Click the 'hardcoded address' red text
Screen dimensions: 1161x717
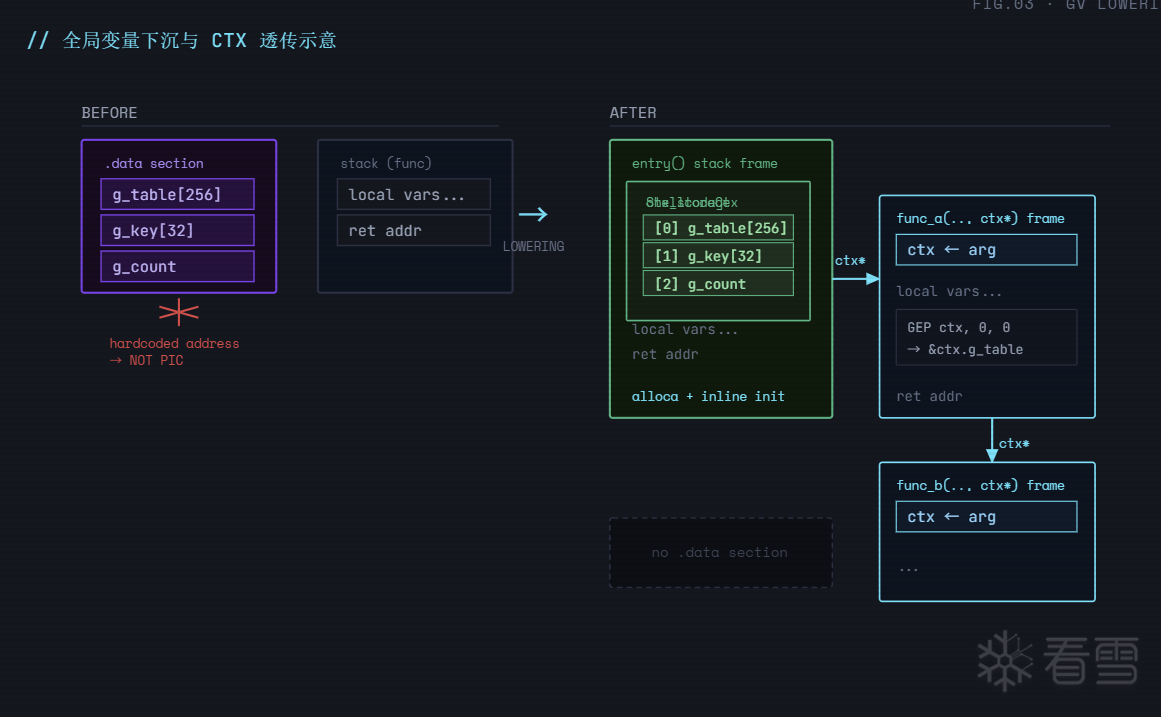[x=174, y=343]
